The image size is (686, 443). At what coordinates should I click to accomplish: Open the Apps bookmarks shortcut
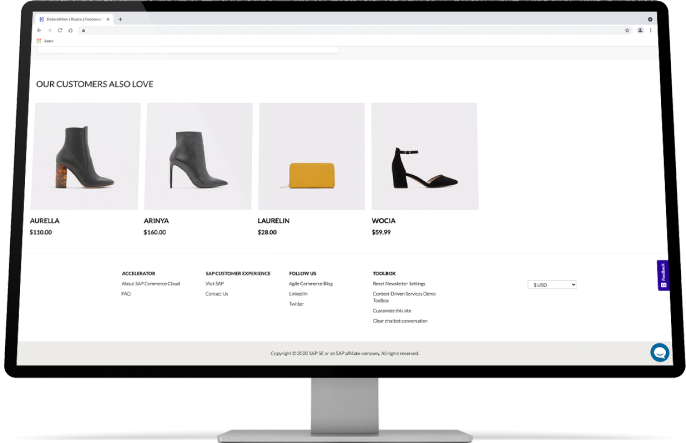(45, 41)
